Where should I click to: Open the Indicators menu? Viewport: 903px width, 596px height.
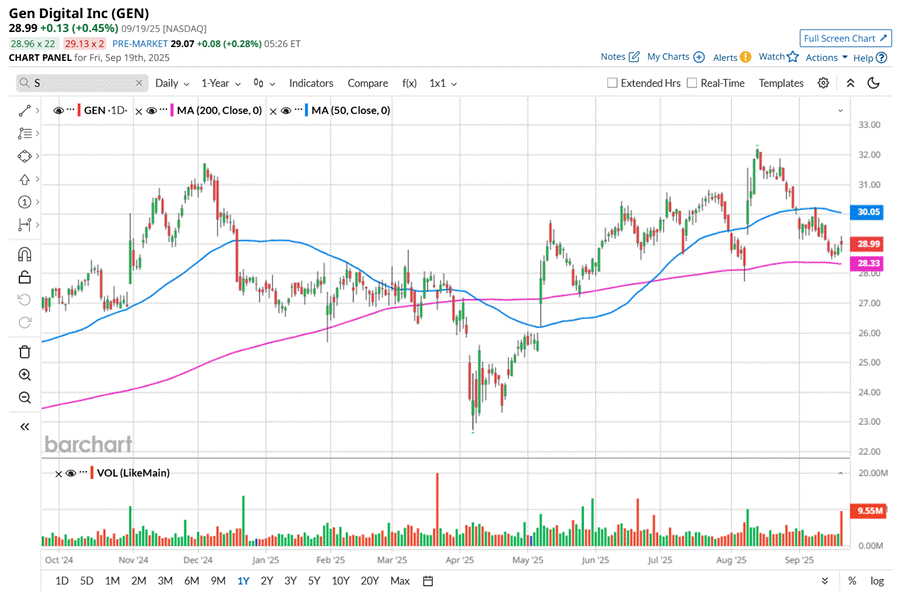point(311,83)
